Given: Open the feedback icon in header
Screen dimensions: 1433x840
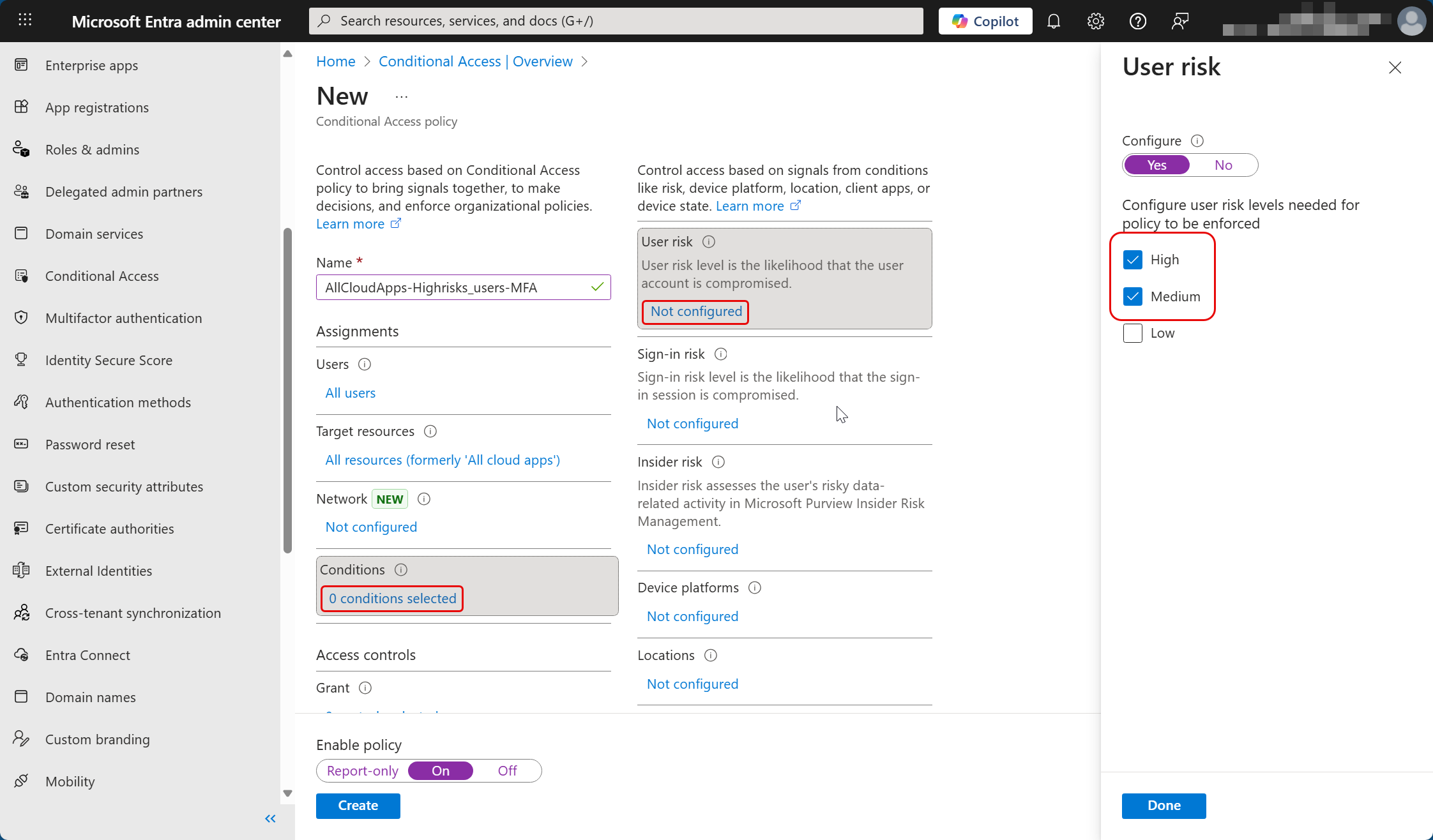Looking at the screenshot, I should [x=1180, y=21].
